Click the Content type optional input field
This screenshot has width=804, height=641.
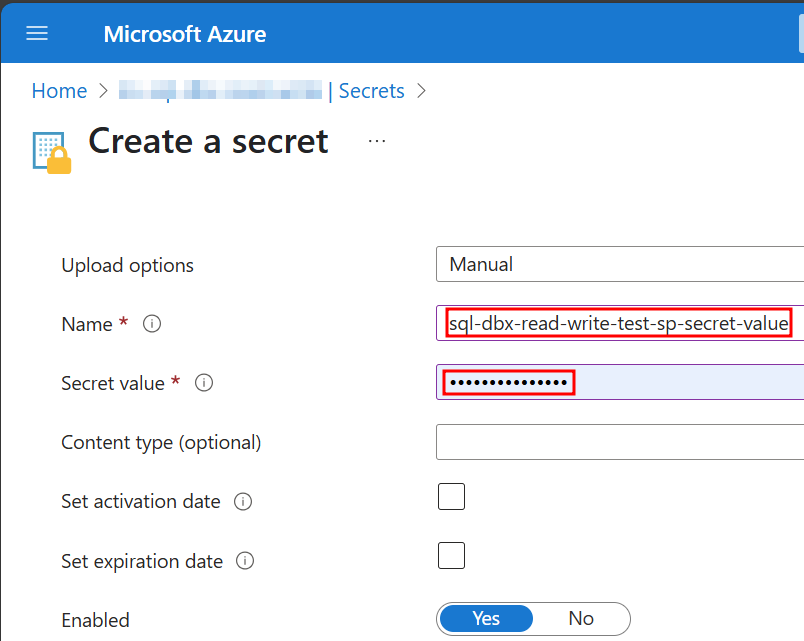tap(618, 442)
